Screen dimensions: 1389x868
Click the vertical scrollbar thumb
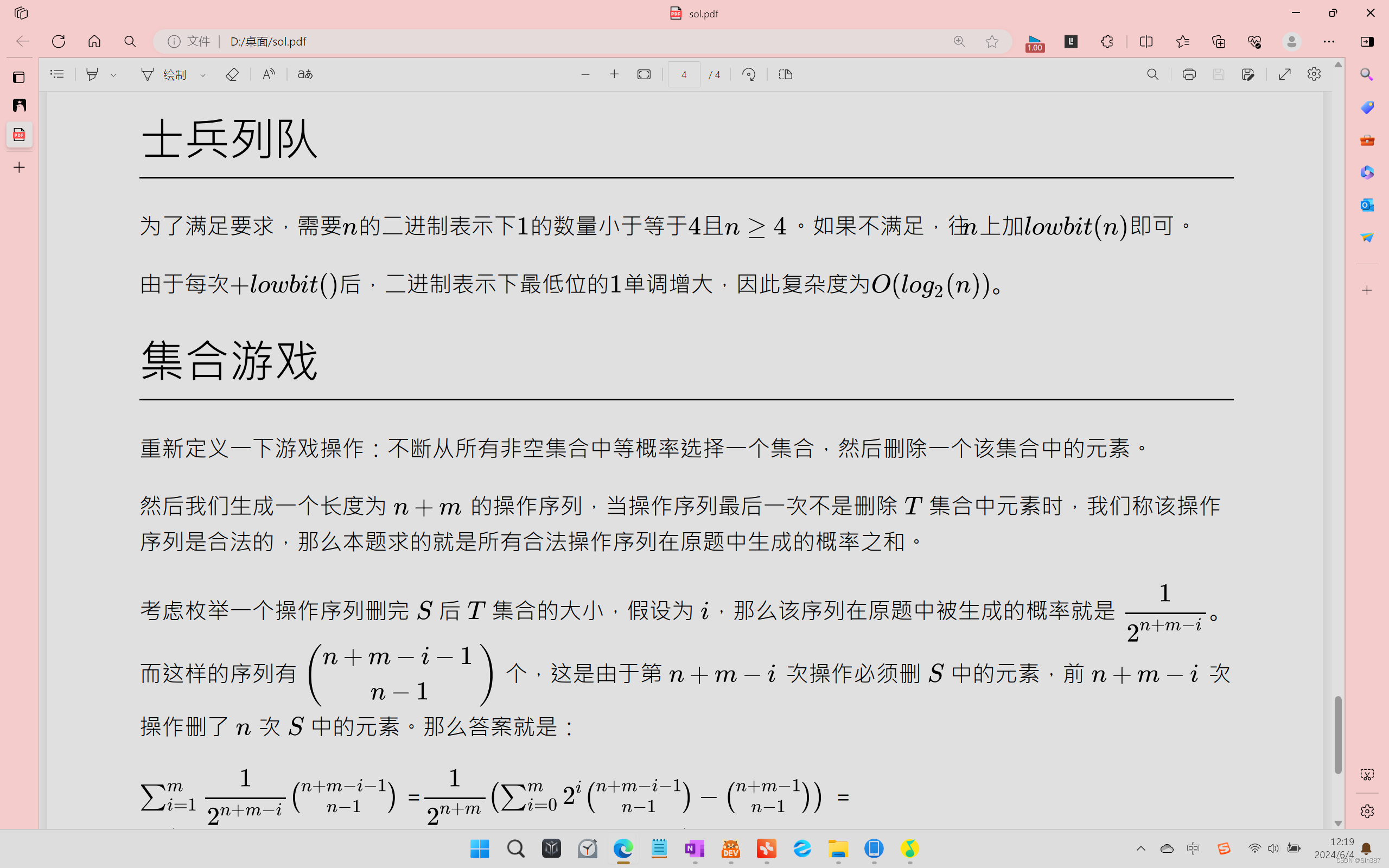tap(1338, 735)
